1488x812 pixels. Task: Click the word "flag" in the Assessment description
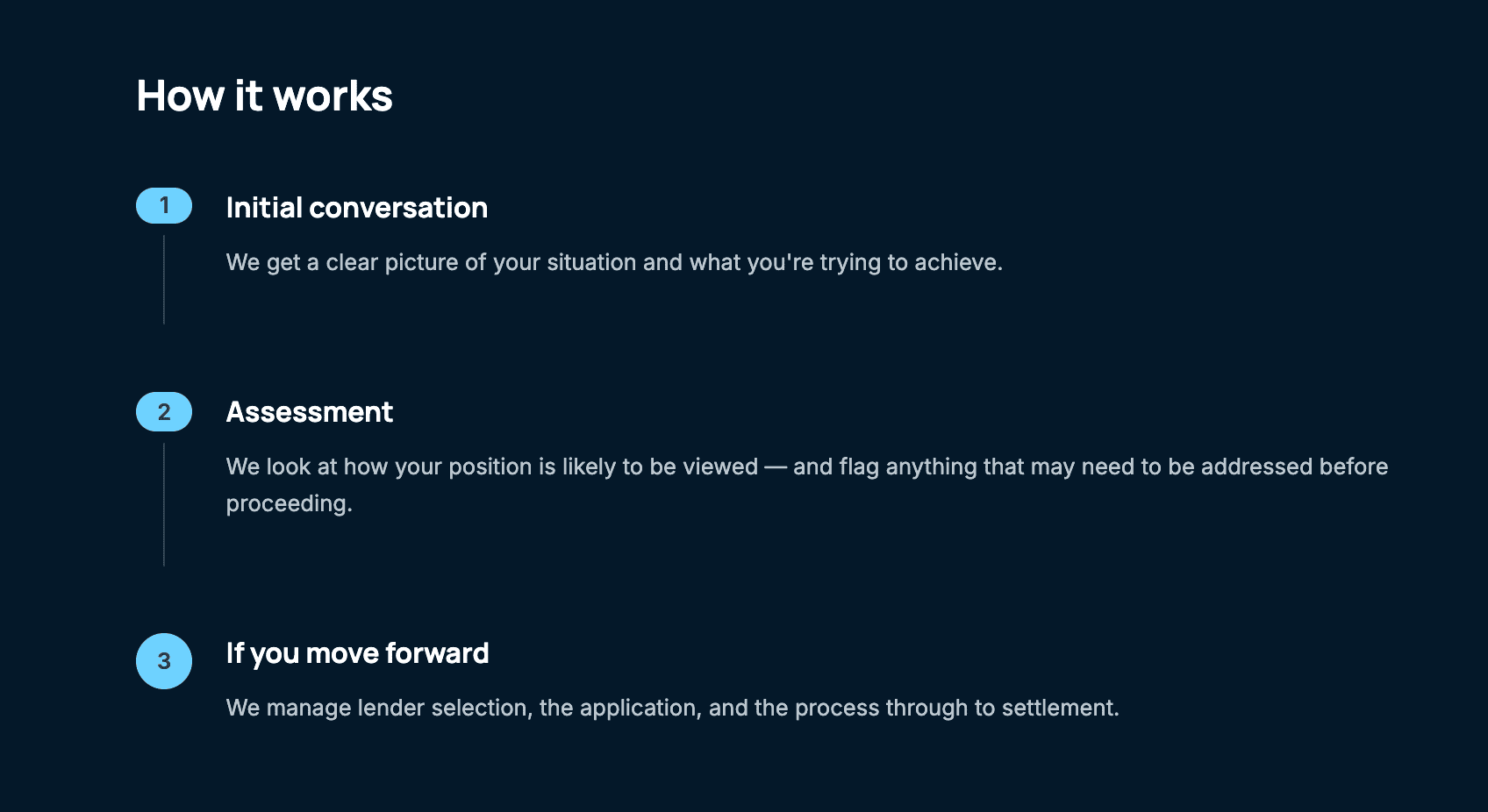859,467
